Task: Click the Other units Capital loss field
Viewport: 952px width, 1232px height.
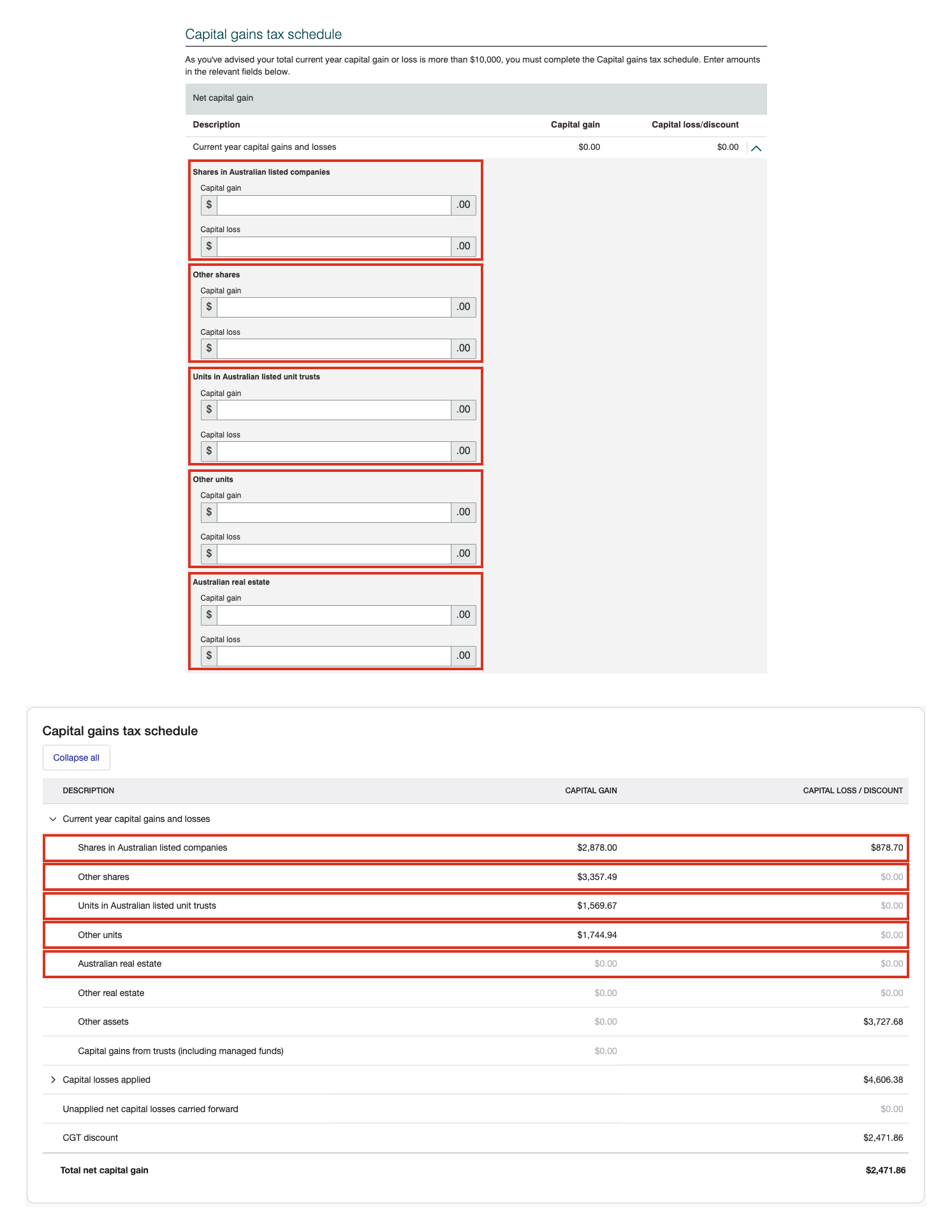Action: (x=334, y=554)
